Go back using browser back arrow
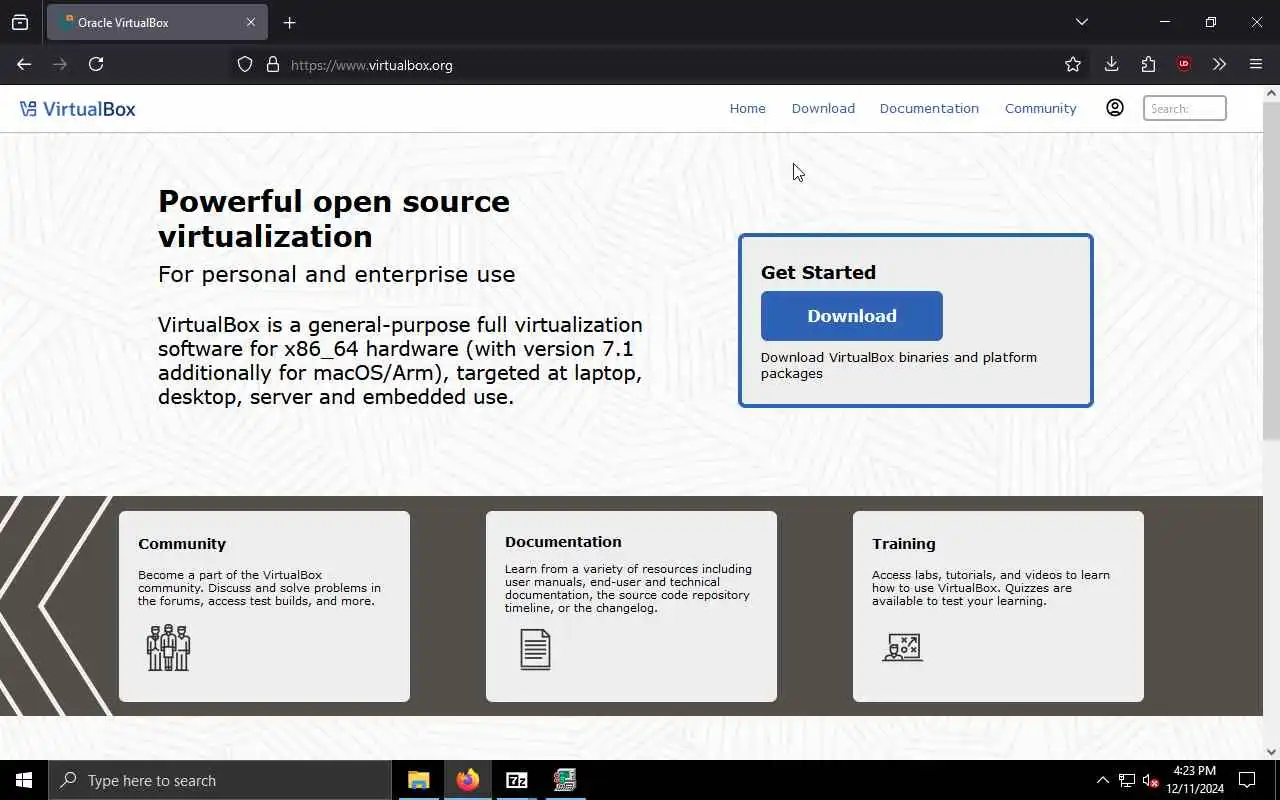Image resolution: width=1280 pixels, height=800 pixels. [24, 64]
